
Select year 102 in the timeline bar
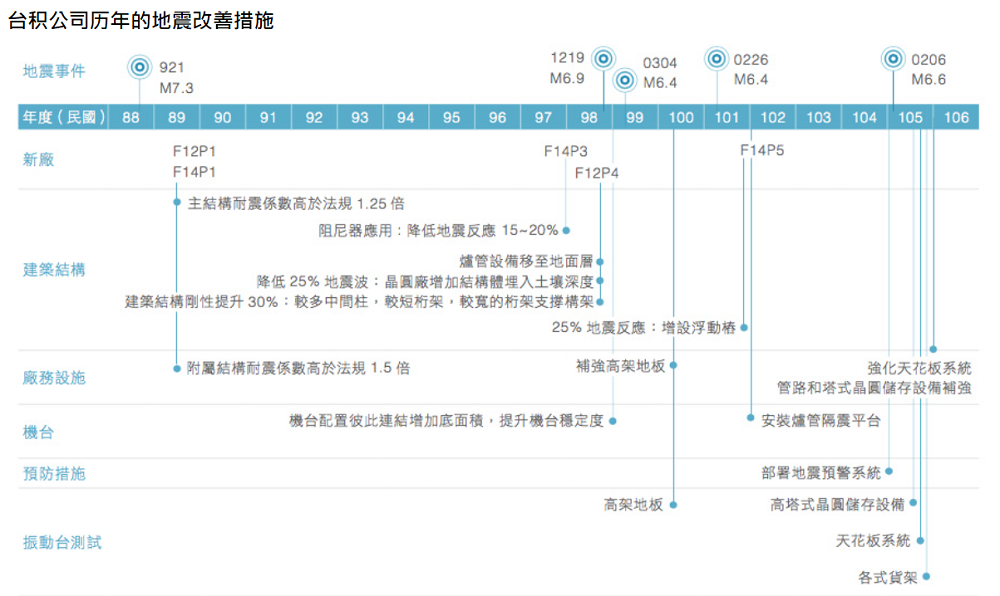pos(772,117)
